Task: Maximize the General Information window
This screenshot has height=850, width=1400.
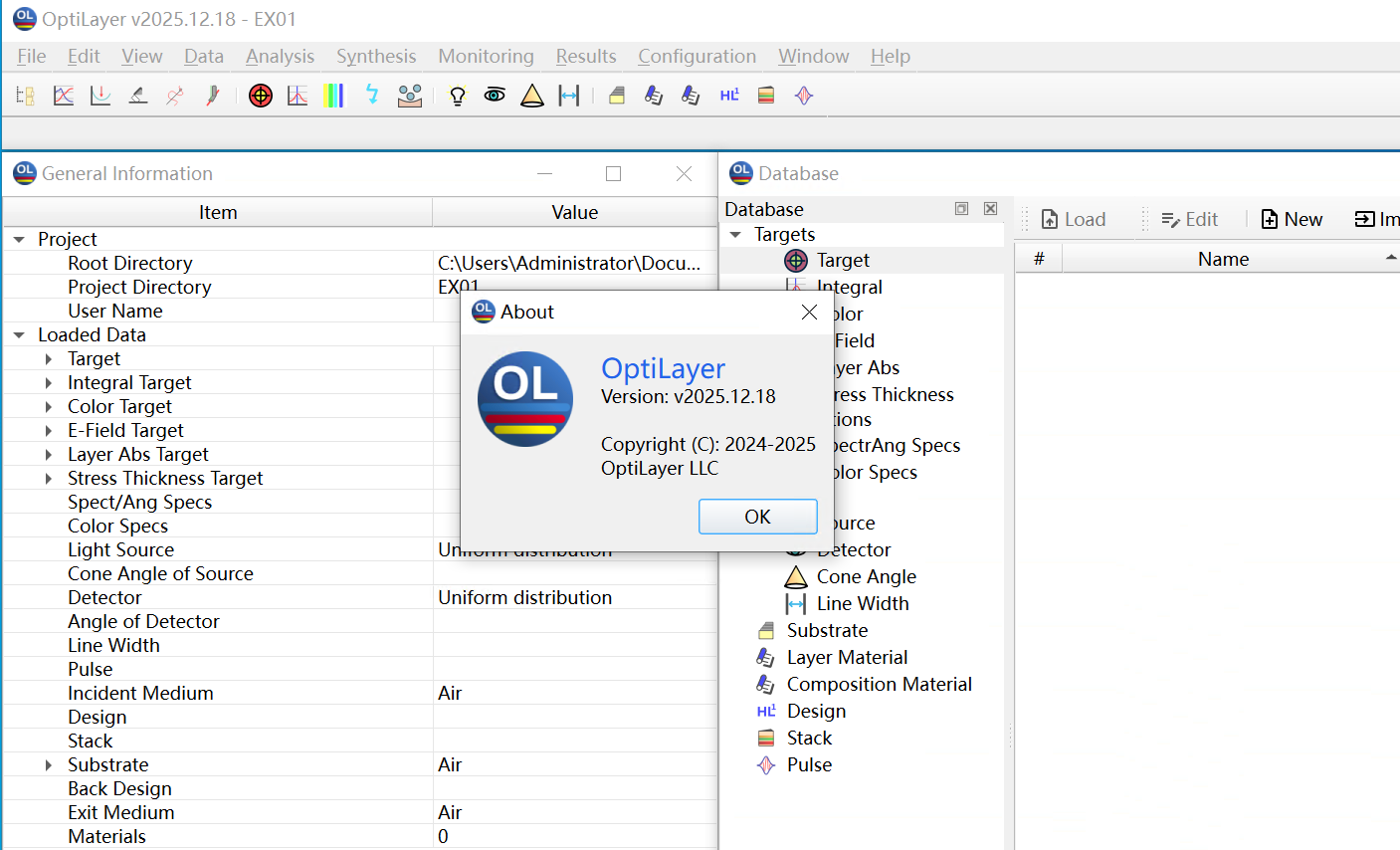Action: click(614, 174)
